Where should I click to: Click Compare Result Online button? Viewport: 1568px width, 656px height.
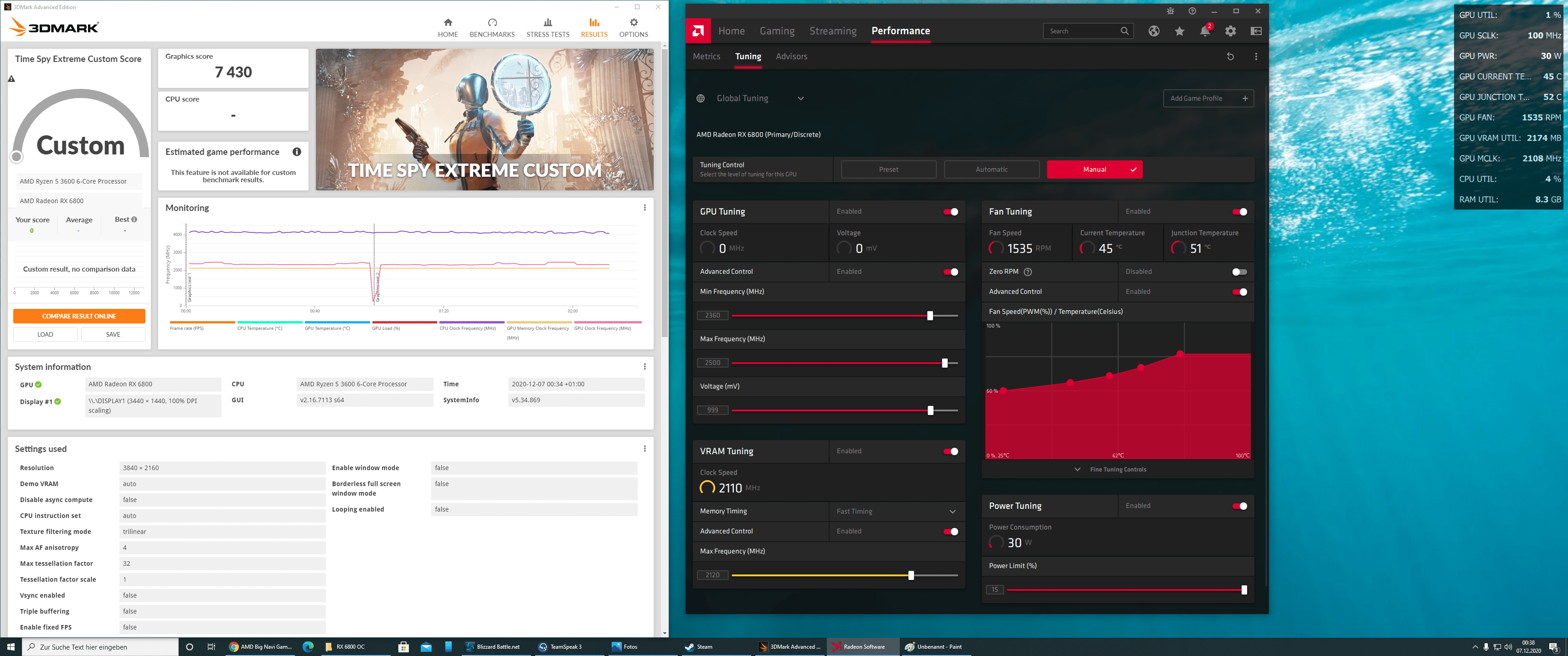tap(79, 317)
